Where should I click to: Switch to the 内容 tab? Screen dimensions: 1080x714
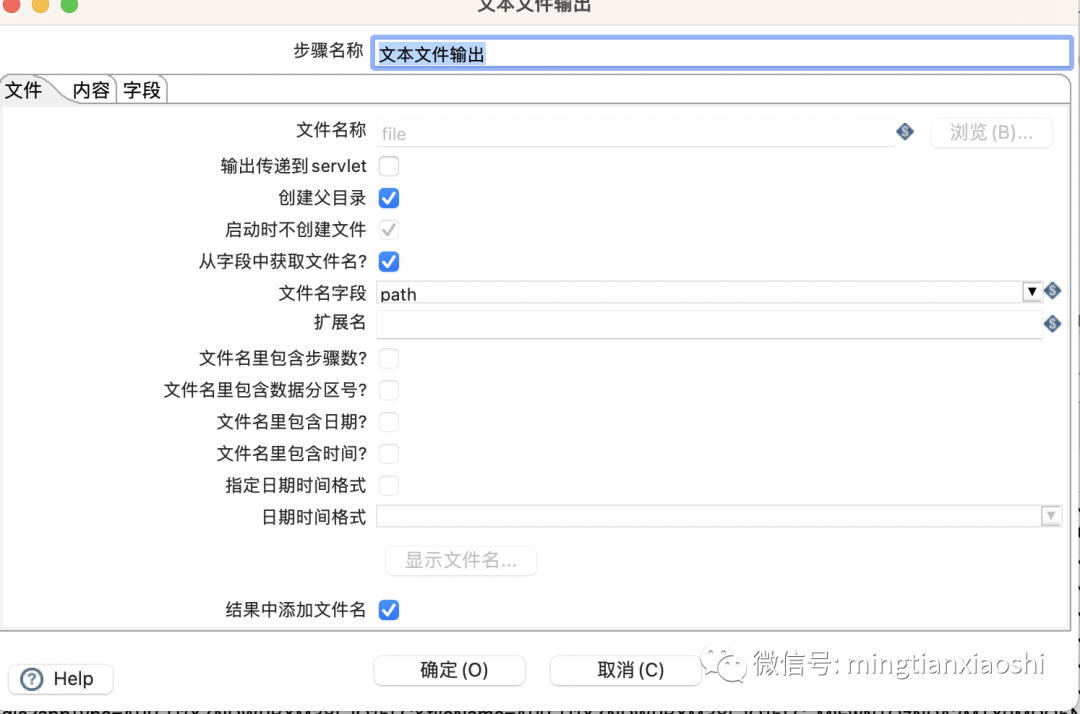point(90,90)
